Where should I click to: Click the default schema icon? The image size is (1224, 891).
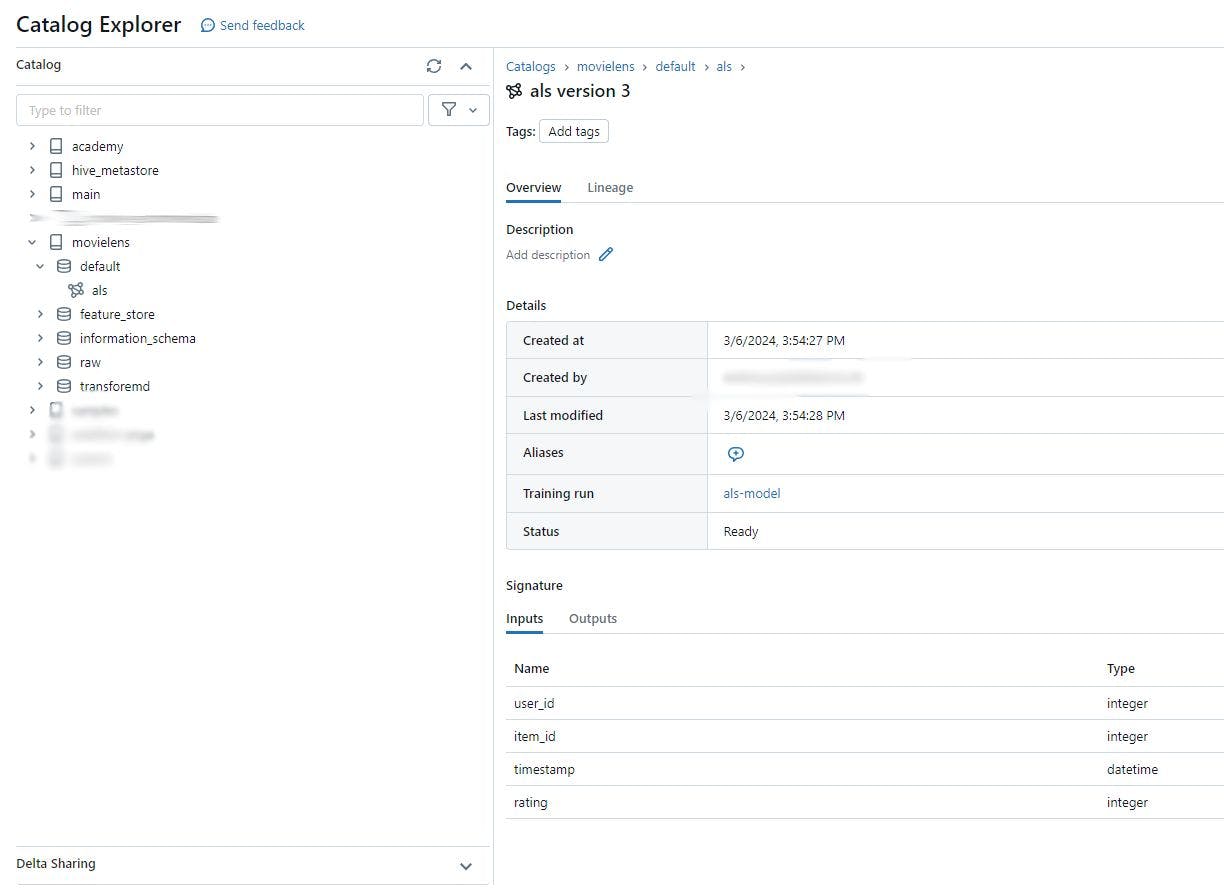[63, 266]
